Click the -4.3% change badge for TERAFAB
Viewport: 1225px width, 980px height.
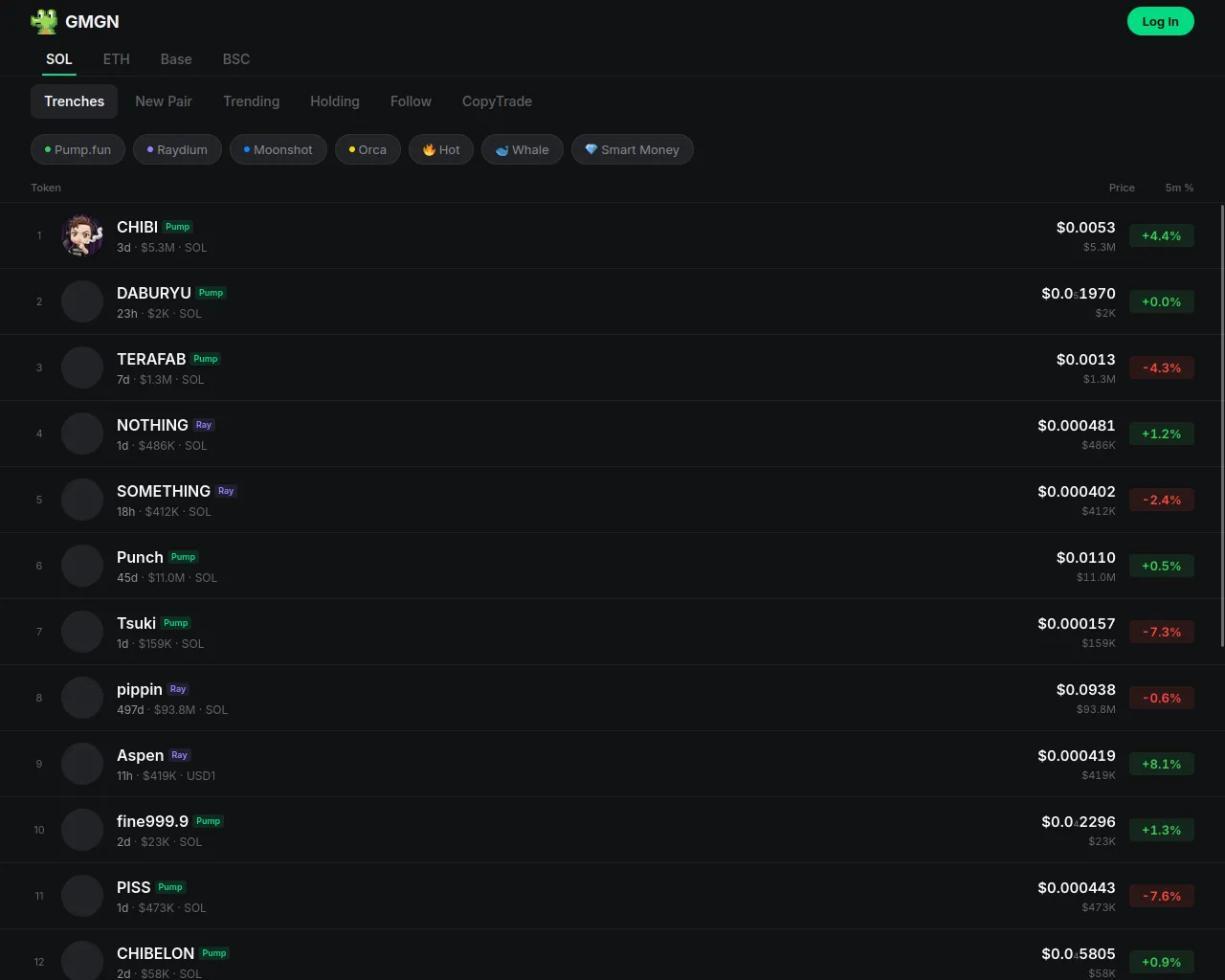(x=1162, y=367)
